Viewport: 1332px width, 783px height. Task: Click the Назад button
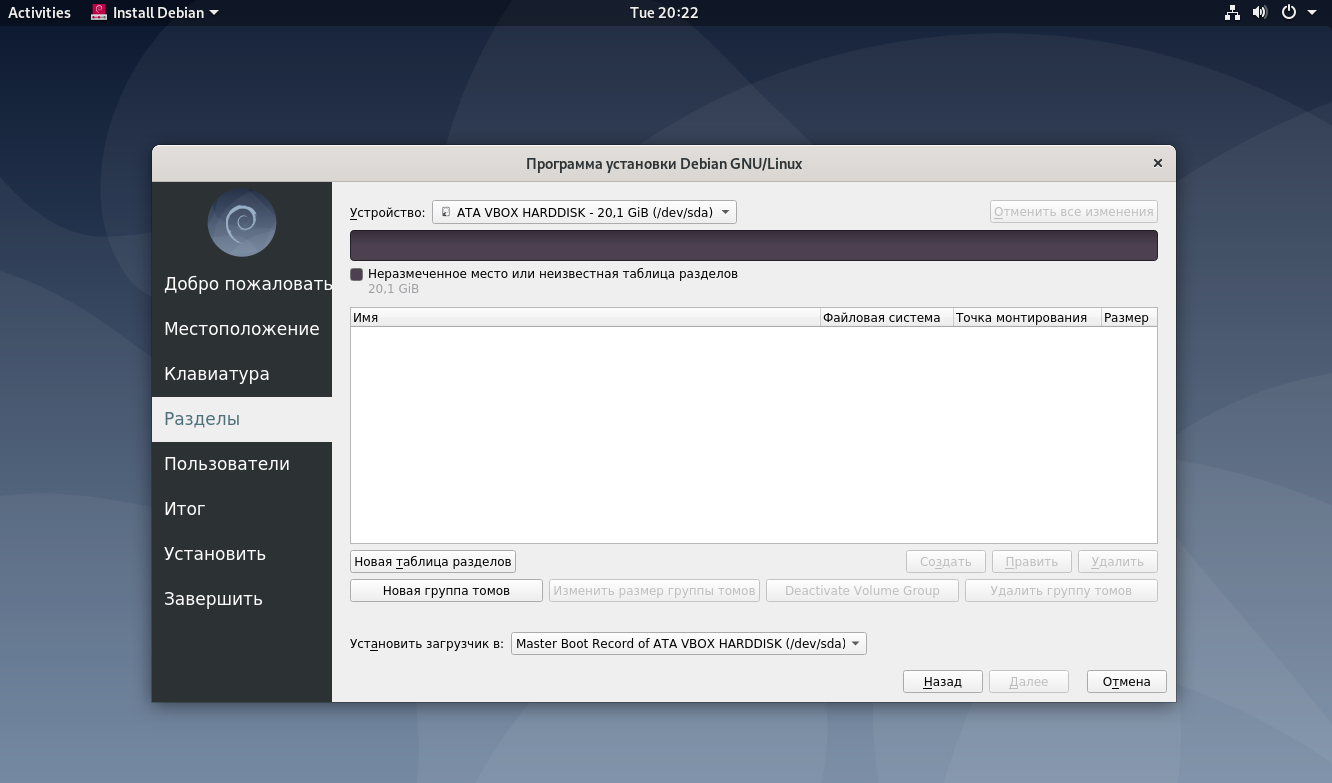pos(942,681)
